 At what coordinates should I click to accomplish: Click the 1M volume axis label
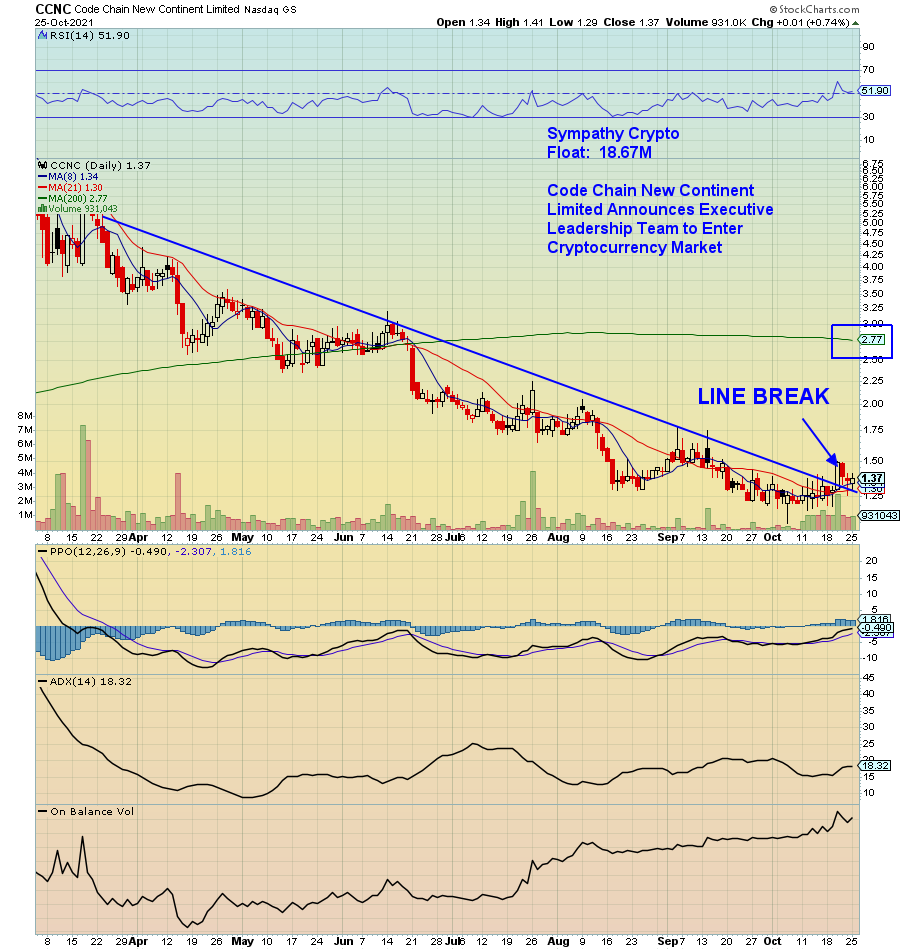(25, 515)
